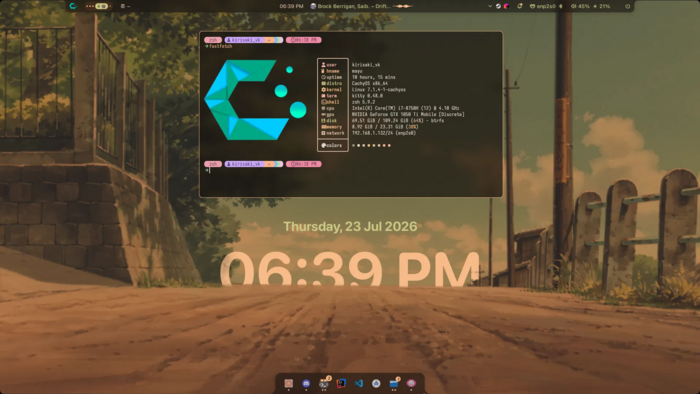Screen dimensions: 700x394
Task: Click the terminal prompt input line
Action: (x=353, y=170)
